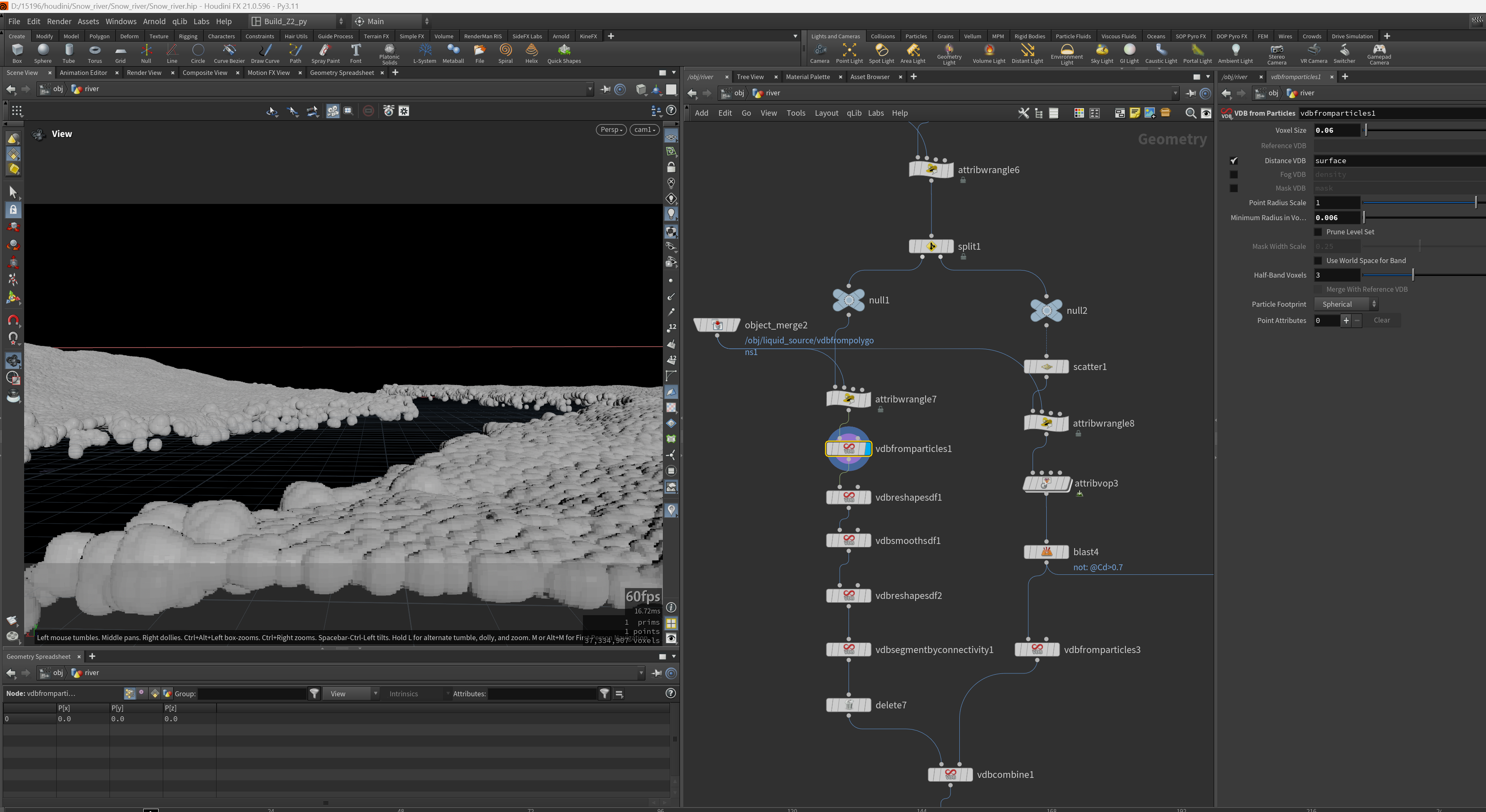Select the Spray Paint shelf tool
Image resolution: width=1486 pixels, height=812 pixels.
(x=325, y=54)
